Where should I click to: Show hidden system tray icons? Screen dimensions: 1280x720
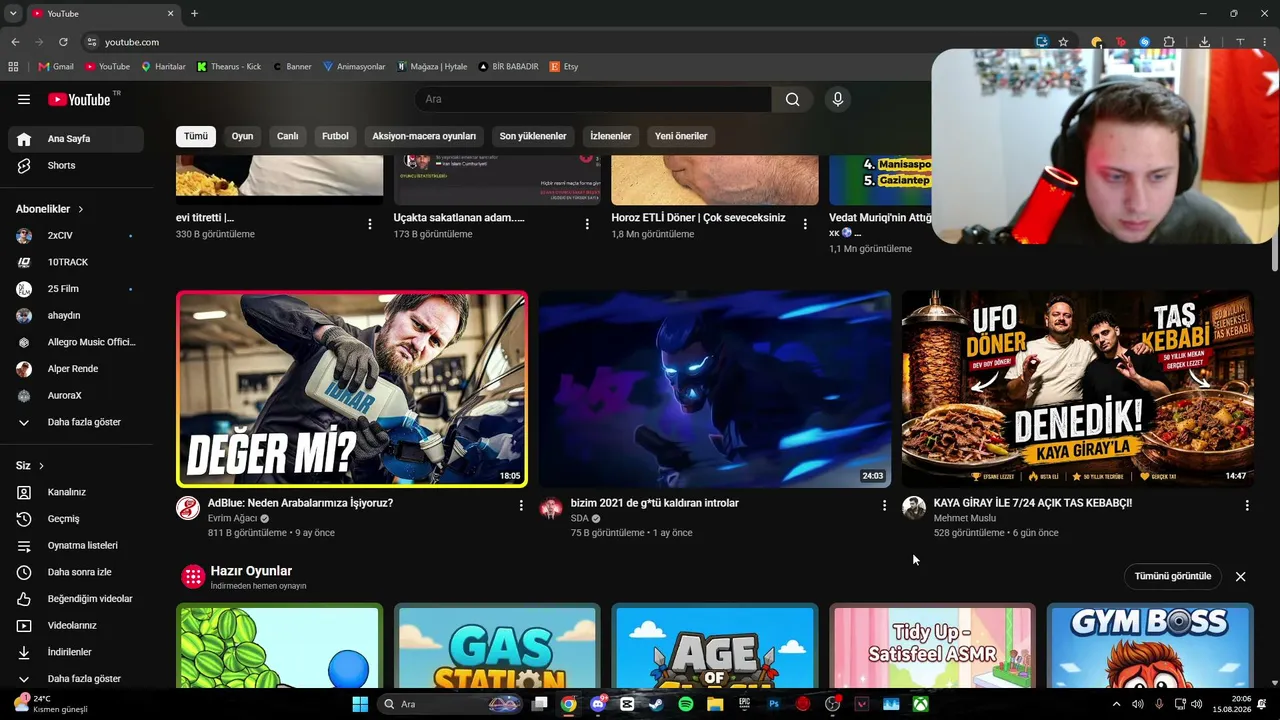pyautogui.click(x=1116, y=704)
